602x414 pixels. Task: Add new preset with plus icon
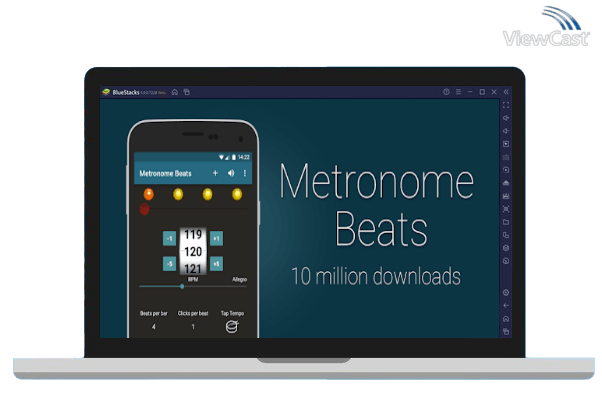tap(215, 173)
